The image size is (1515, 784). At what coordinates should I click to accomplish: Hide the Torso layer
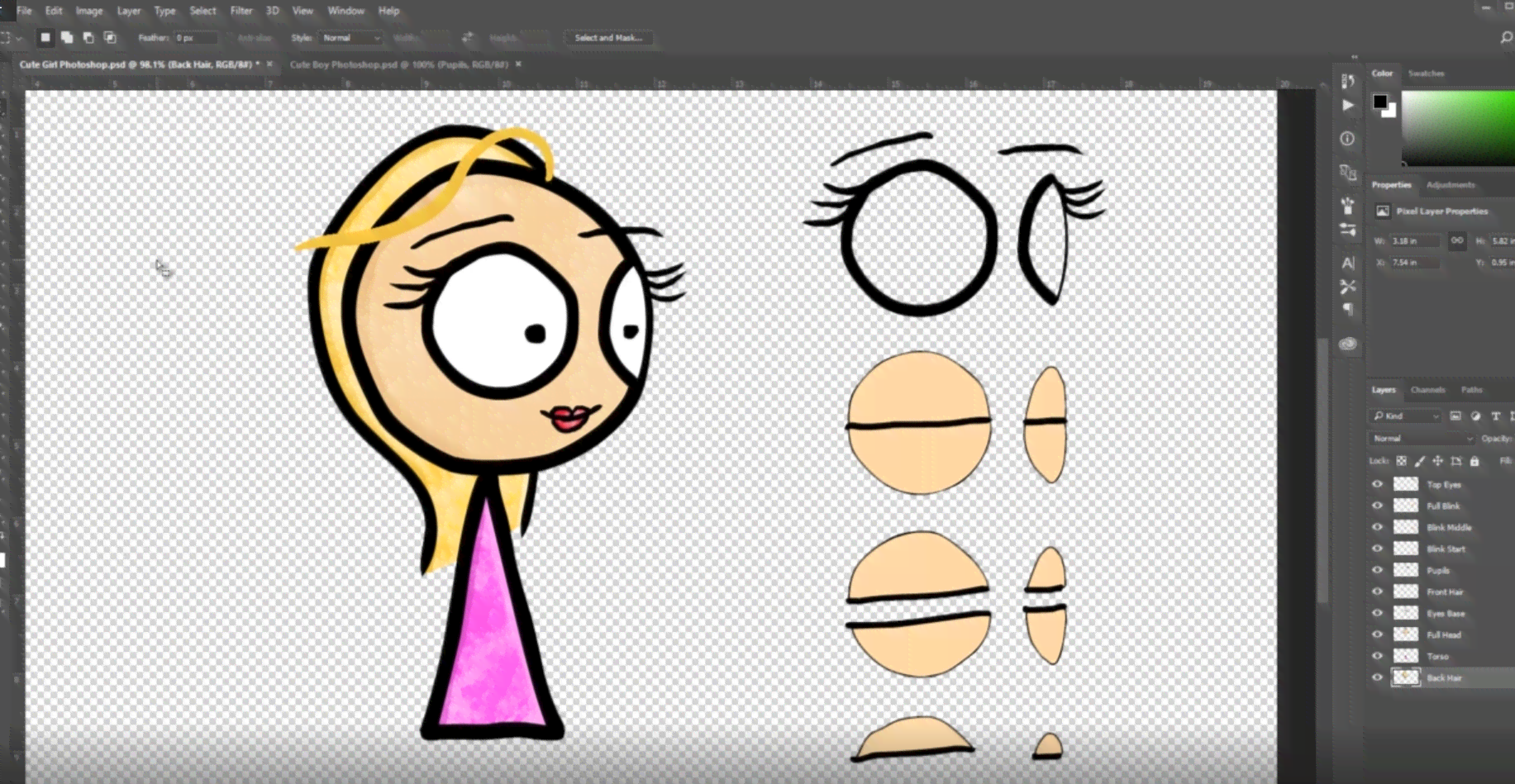1377,656
